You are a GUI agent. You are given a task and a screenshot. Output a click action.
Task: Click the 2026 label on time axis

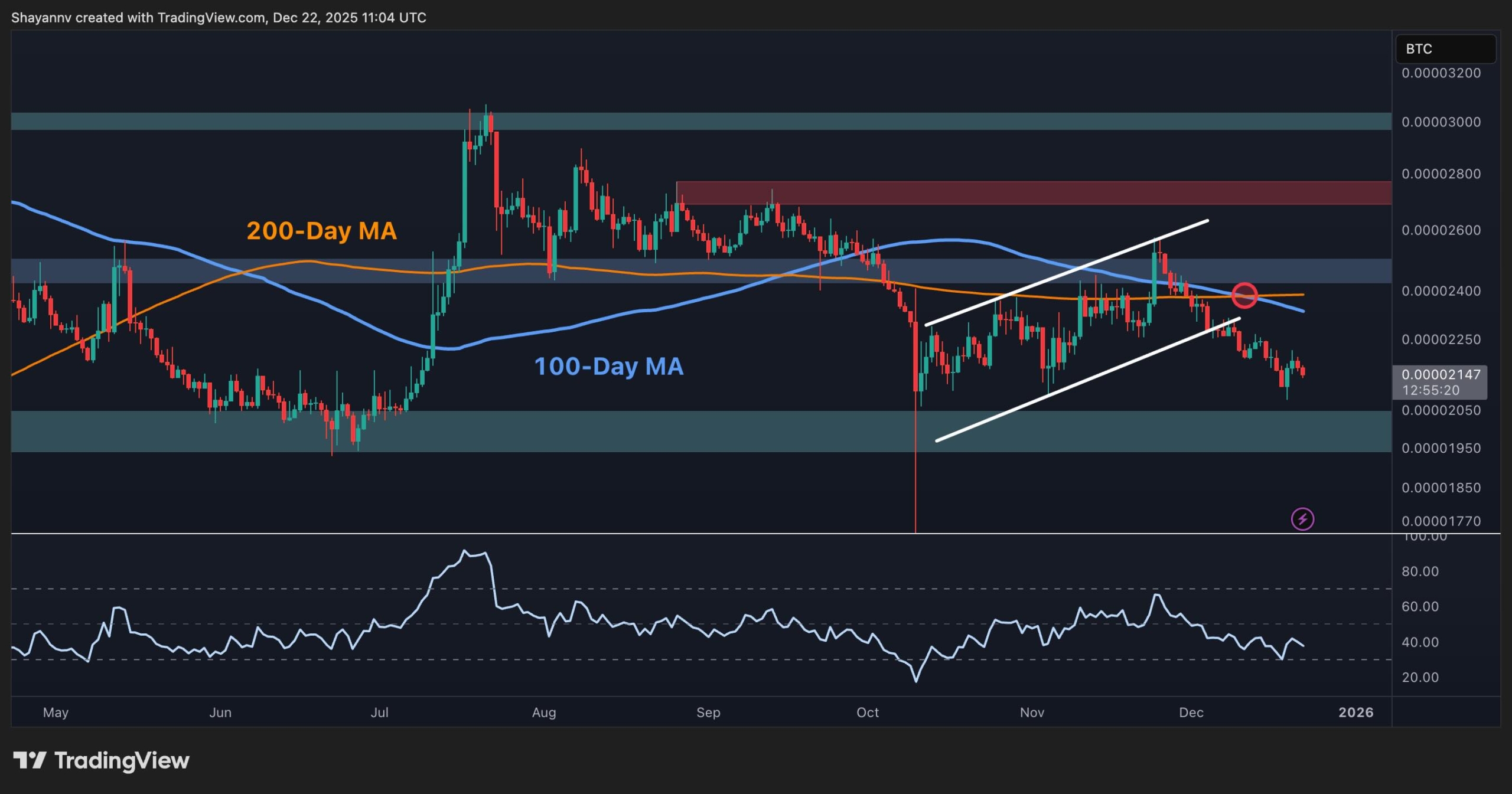[x=1355, y=713]
